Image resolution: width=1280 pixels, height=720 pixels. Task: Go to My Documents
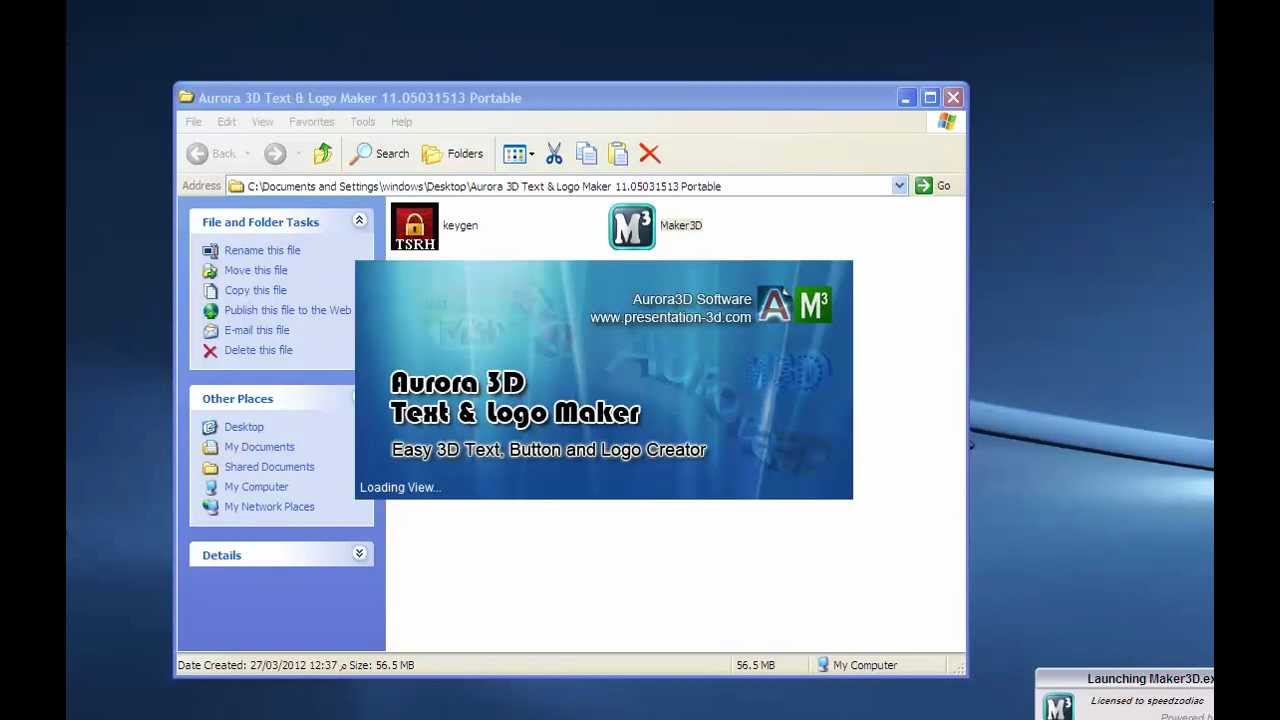coord(259,447)
